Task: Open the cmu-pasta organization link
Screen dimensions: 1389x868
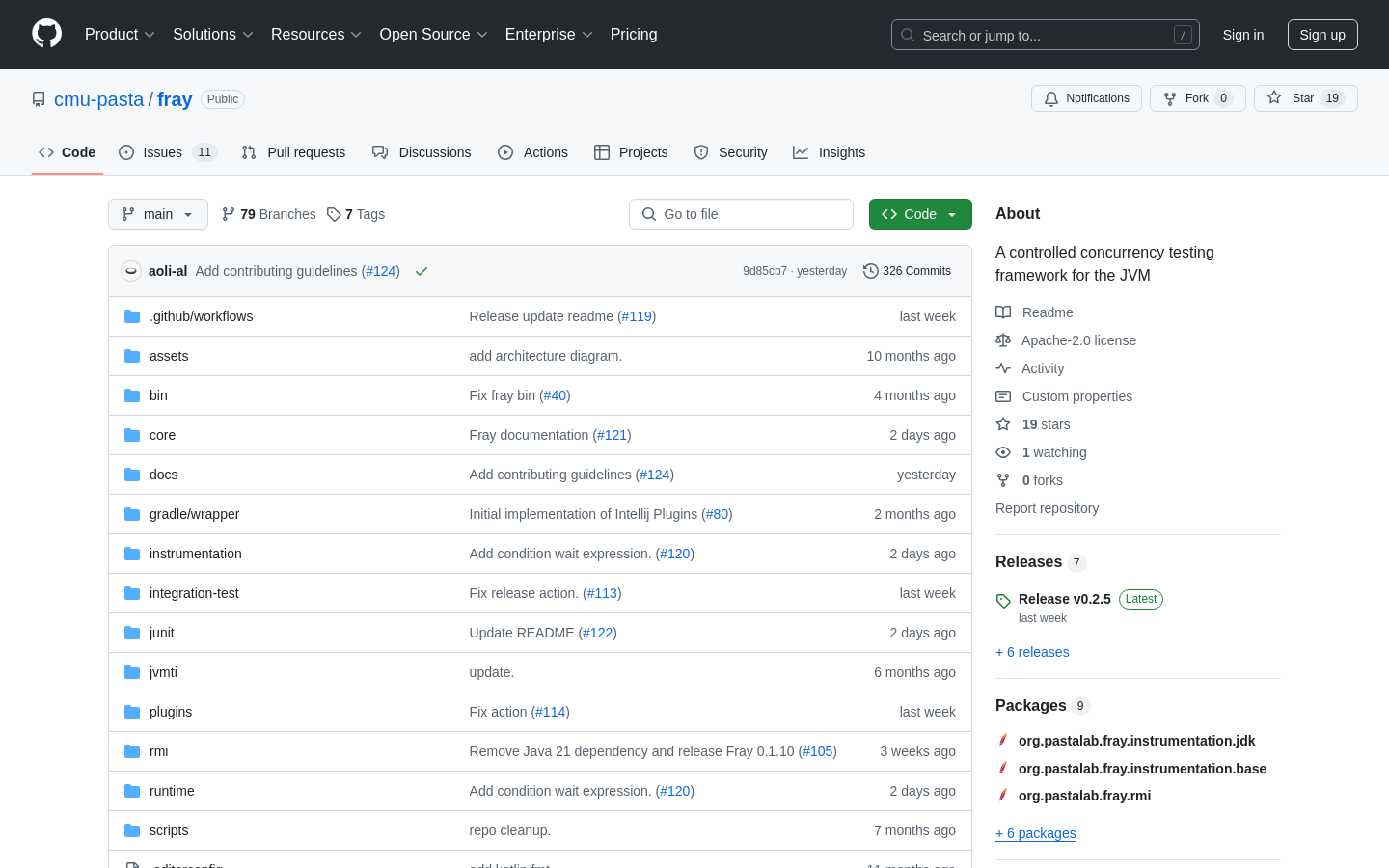Action: click(x=98, y=99)
